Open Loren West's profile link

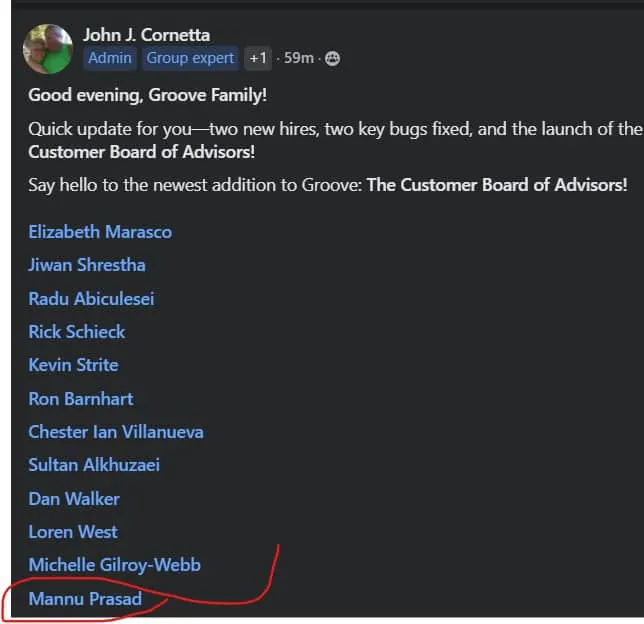point(73,532)
